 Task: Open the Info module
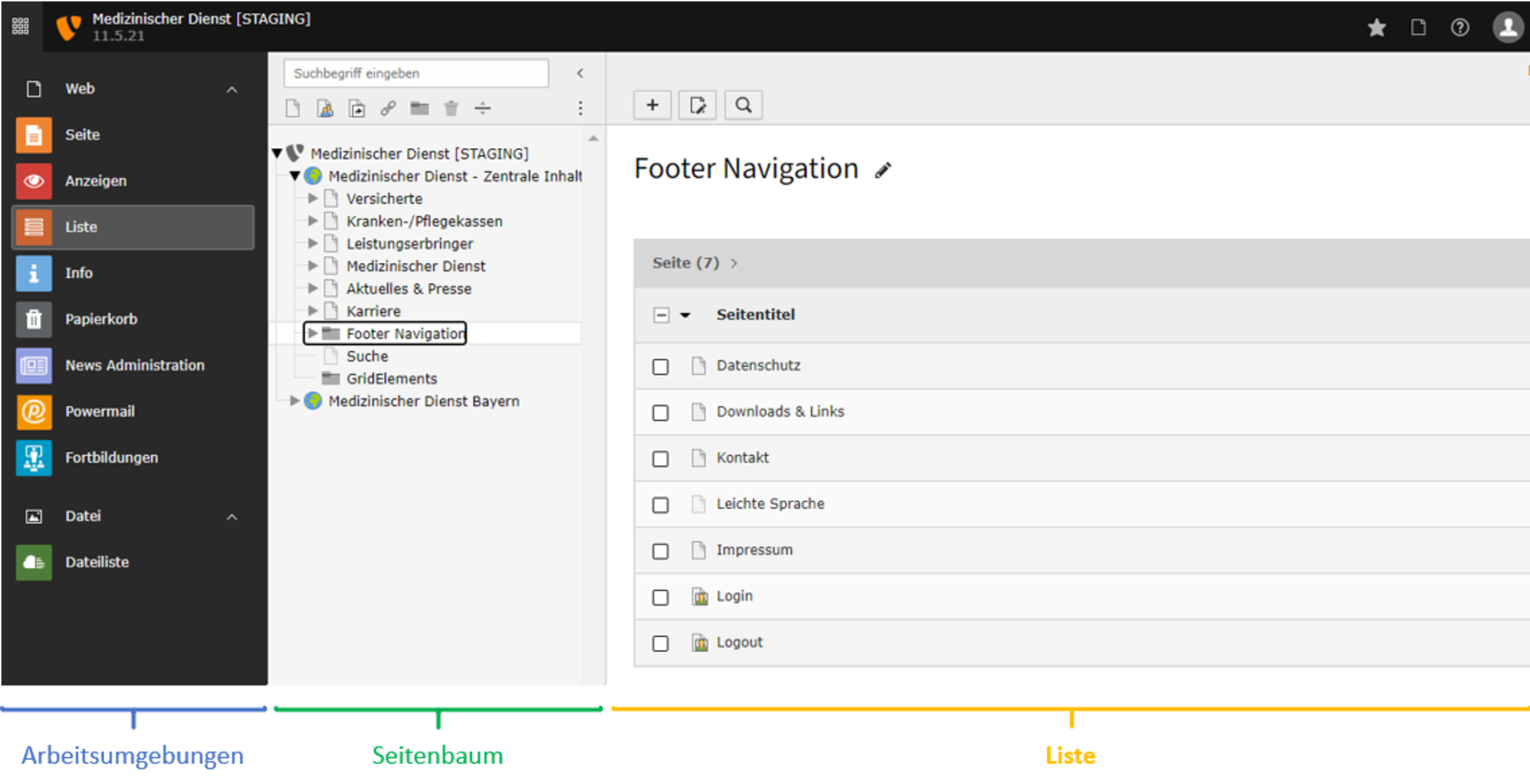click(134, 272)
